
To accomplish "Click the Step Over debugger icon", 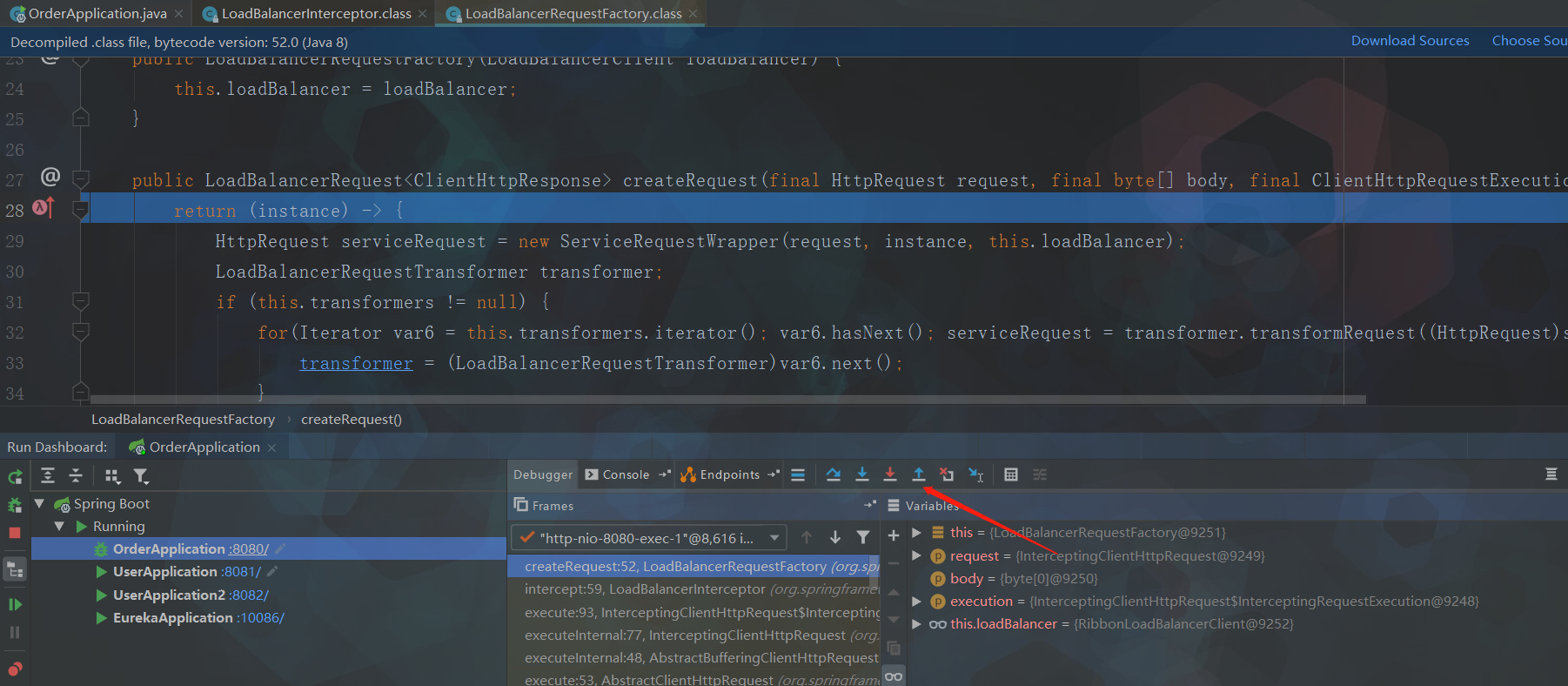I will [x=834, y=474].
